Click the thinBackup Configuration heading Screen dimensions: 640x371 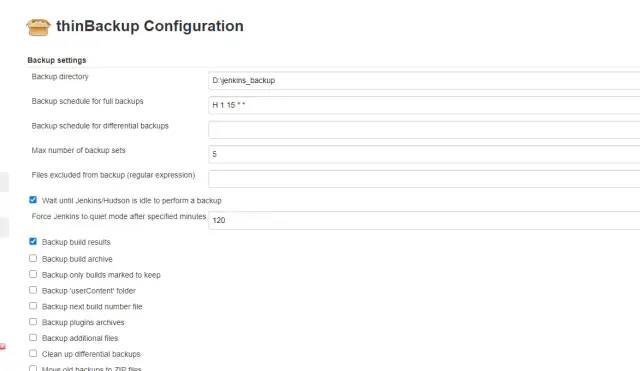coord(150,26)
